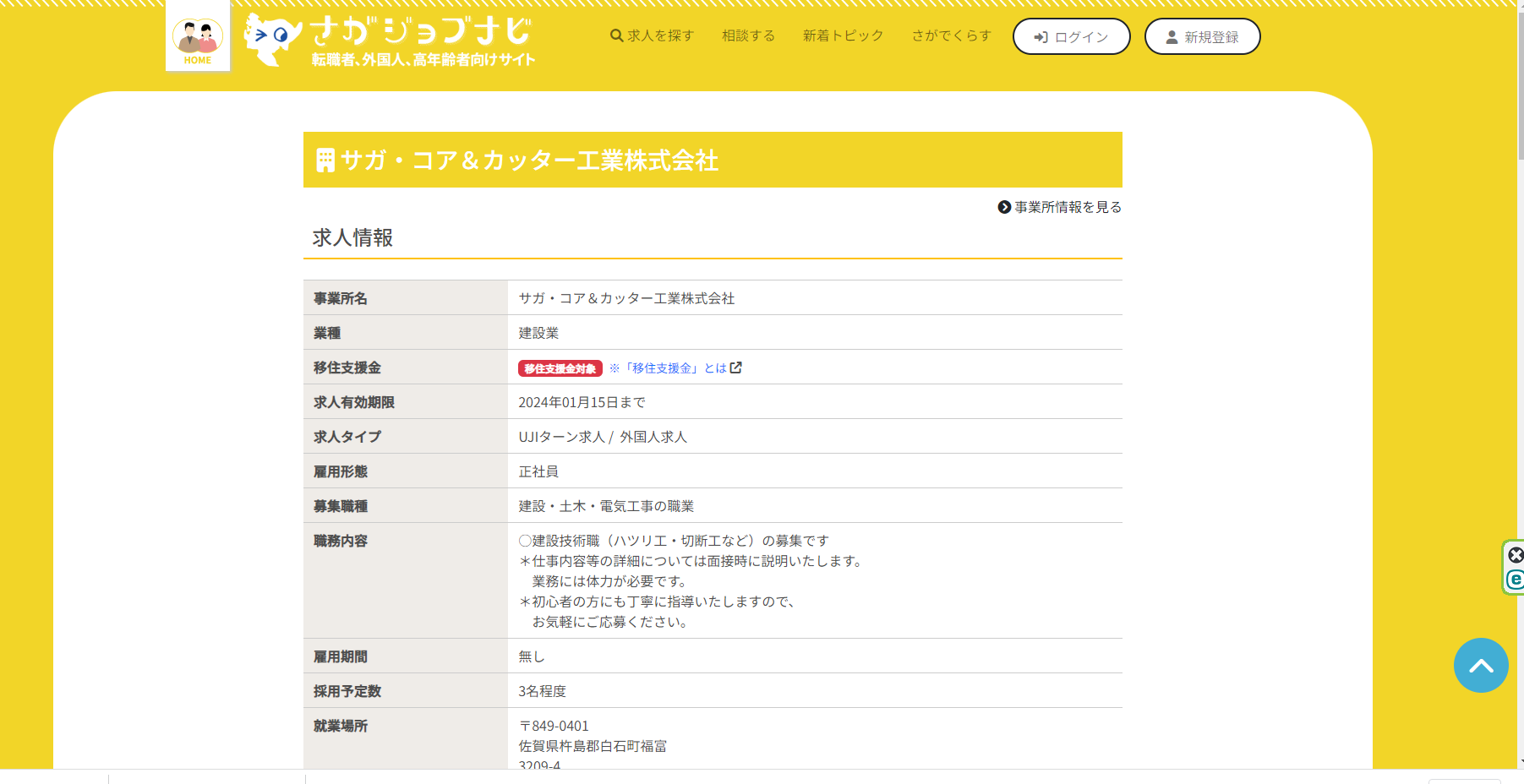The width and height of the screenshot is (1524, 784).
Task: Select date 2024年01月15日まで
Action: tap(582, 402)
